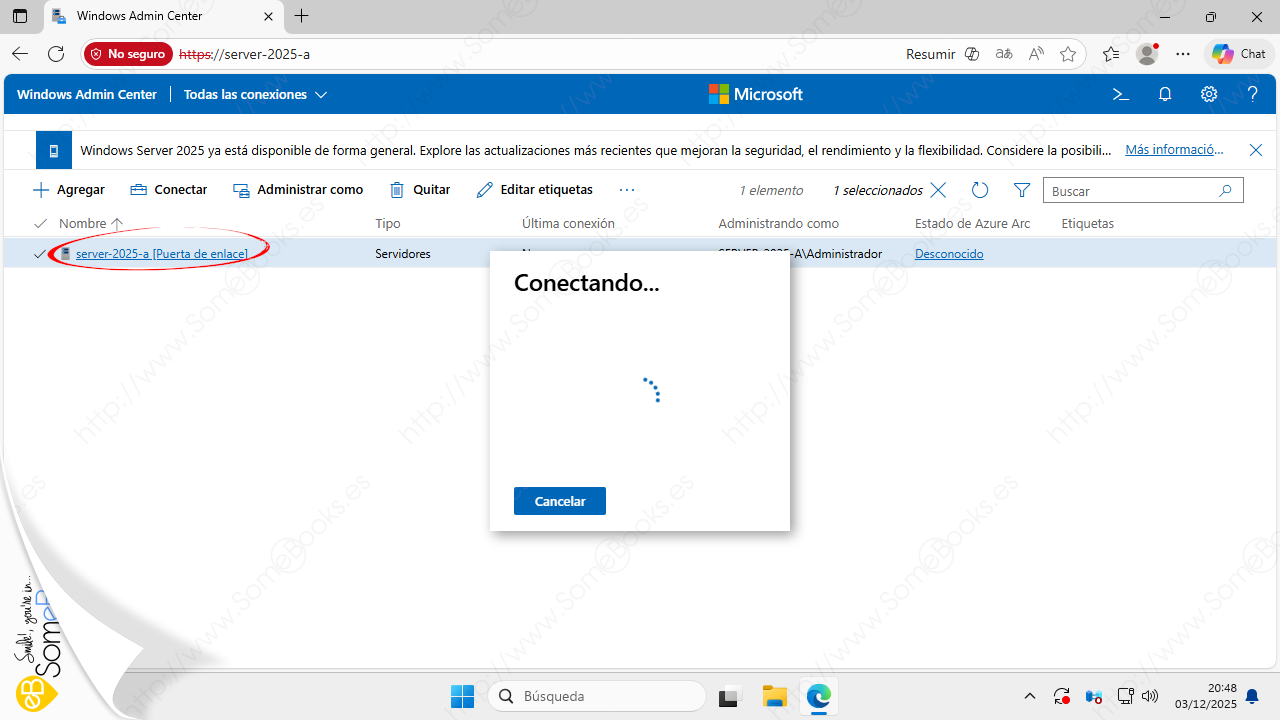This screenshot has height=720, width=1280.
Task: Click the Quitar trash toolbar item
Action: click(420, 190)
